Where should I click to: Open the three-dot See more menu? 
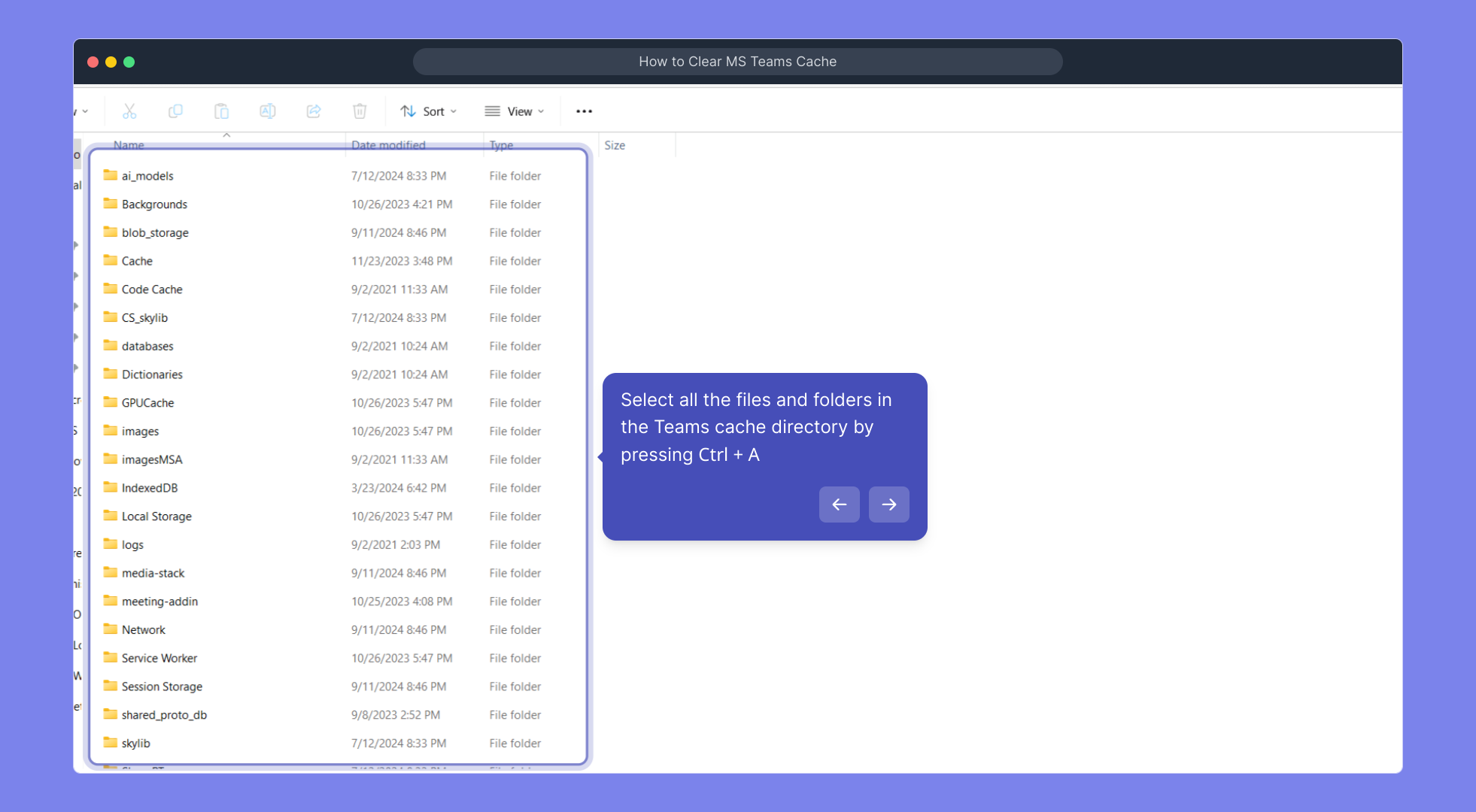point(584,111)
